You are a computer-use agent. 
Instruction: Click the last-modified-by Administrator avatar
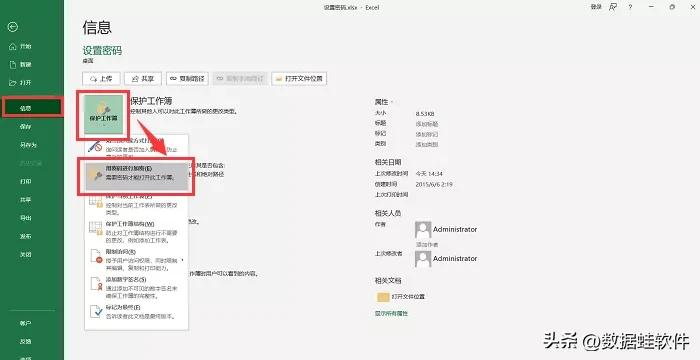[x=423, y=259]
